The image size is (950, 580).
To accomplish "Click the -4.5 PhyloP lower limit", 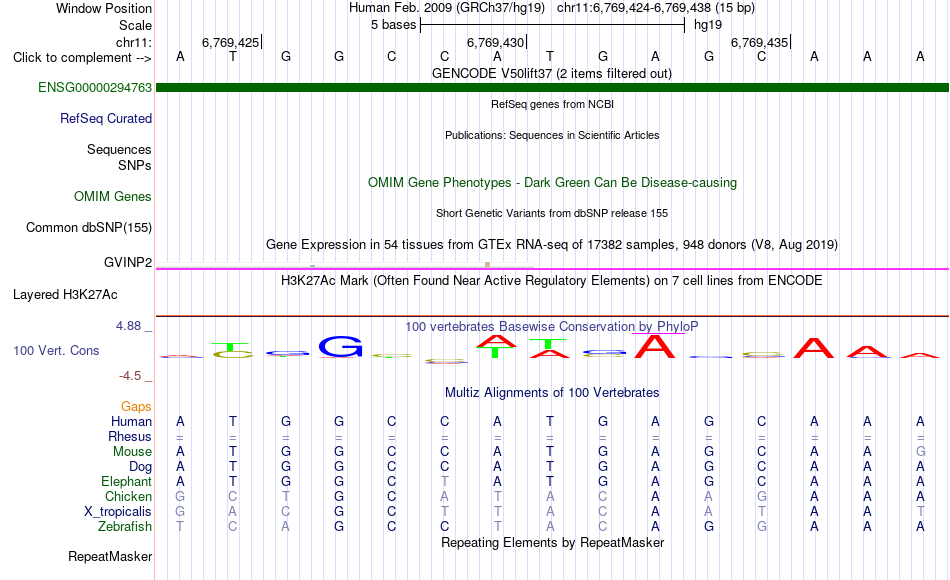I will [x=130, y=376].
